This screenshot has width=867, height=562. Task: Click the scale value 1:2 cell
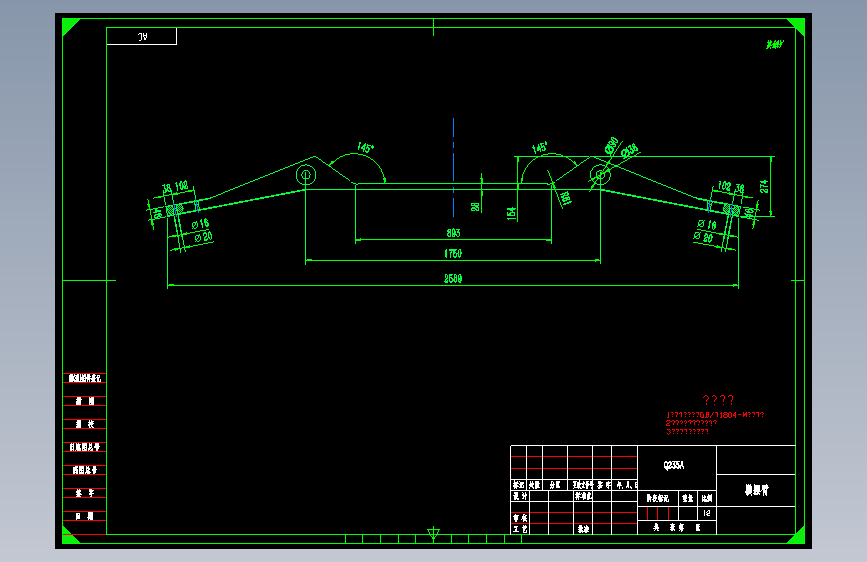[x=707, y=513]
